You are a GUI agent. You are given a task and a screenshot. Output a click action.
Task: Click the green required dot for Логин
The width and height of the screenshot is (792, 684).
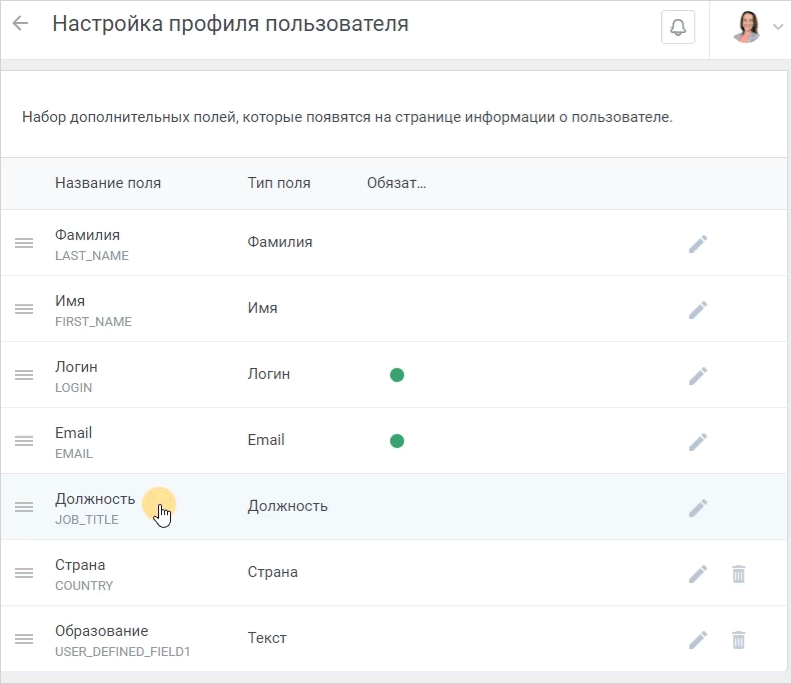click(x=397, y=375)
